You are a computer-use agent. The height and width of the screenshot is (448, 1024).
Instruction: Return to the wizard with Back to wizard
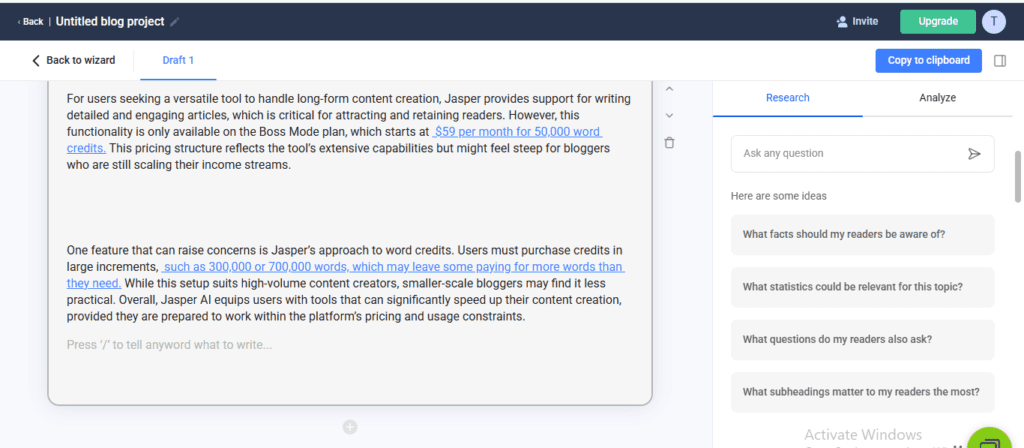73,60
